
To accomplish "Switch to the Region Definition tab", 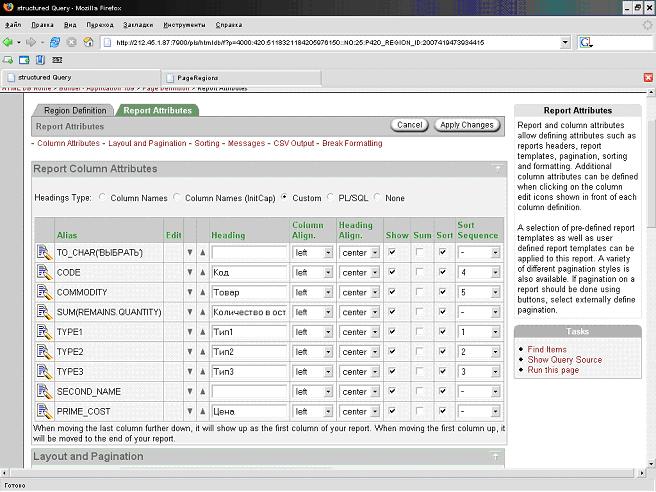I will point(74,110).
